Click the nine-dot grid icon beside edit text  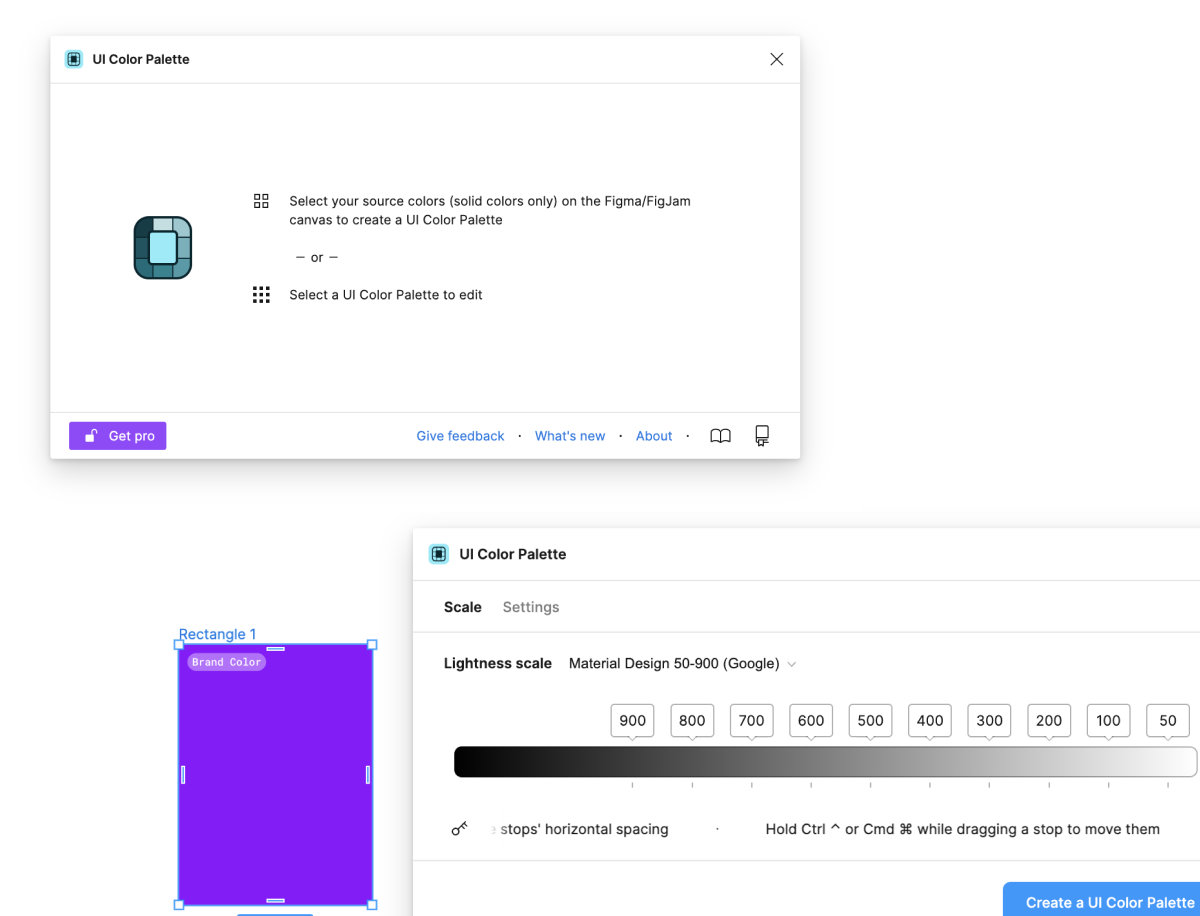[x=261, y=295]
